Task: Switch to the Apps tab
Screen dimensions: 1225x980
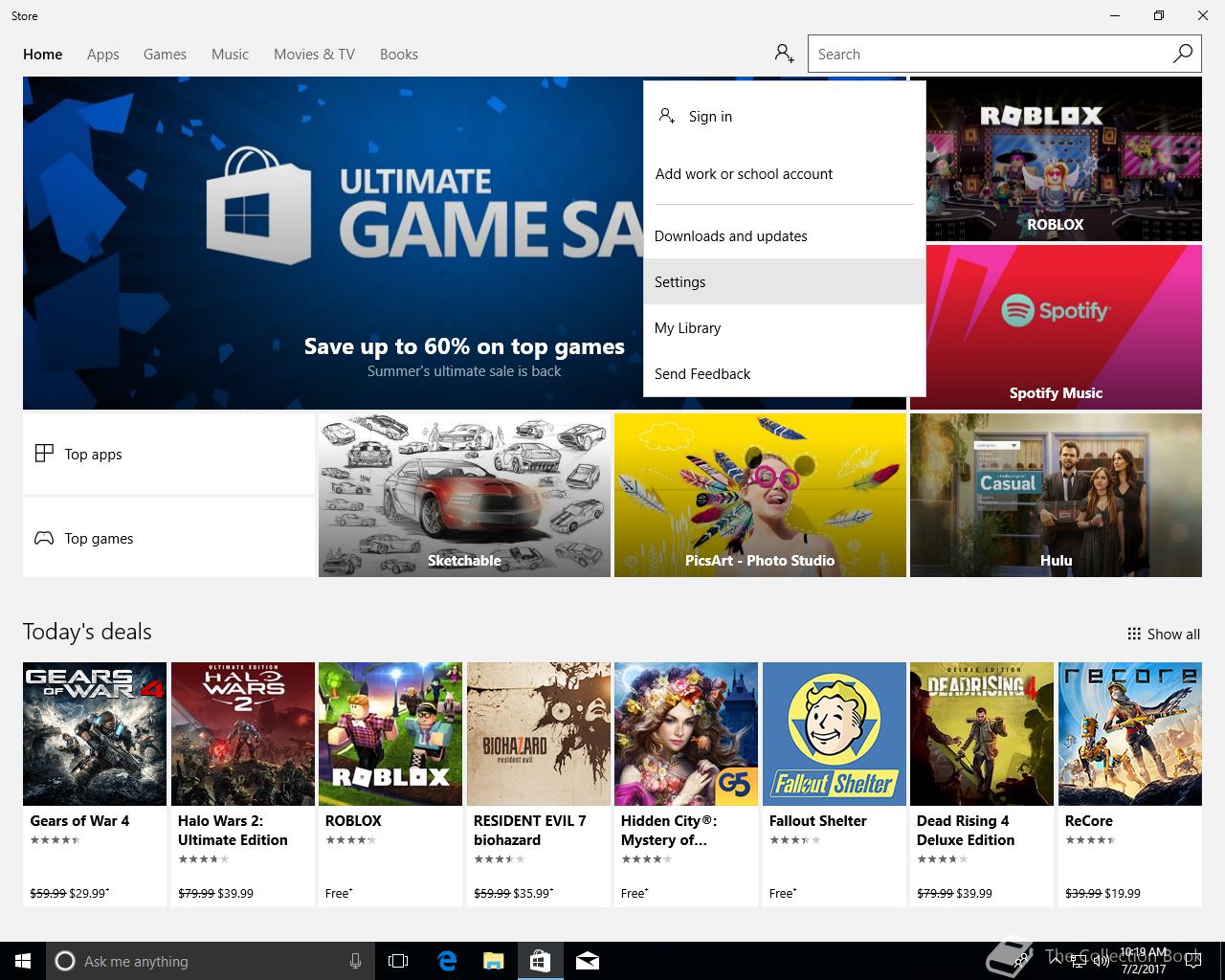Action: 103,55
